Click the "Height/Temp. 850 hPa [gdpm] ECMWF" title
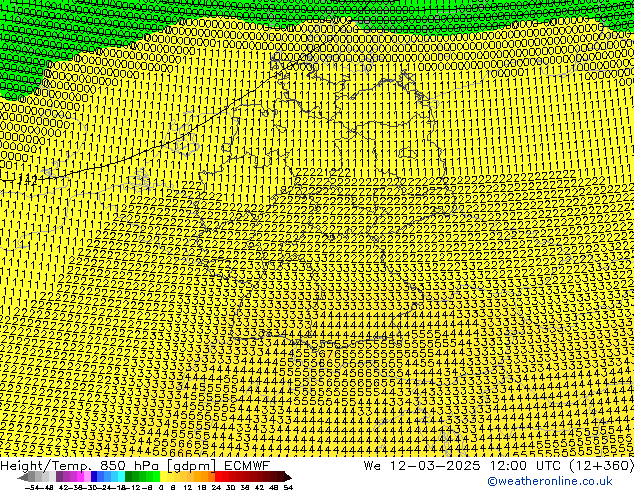This screenshot has width=634, height=490. pyautogui.click(x=135, y=465)
